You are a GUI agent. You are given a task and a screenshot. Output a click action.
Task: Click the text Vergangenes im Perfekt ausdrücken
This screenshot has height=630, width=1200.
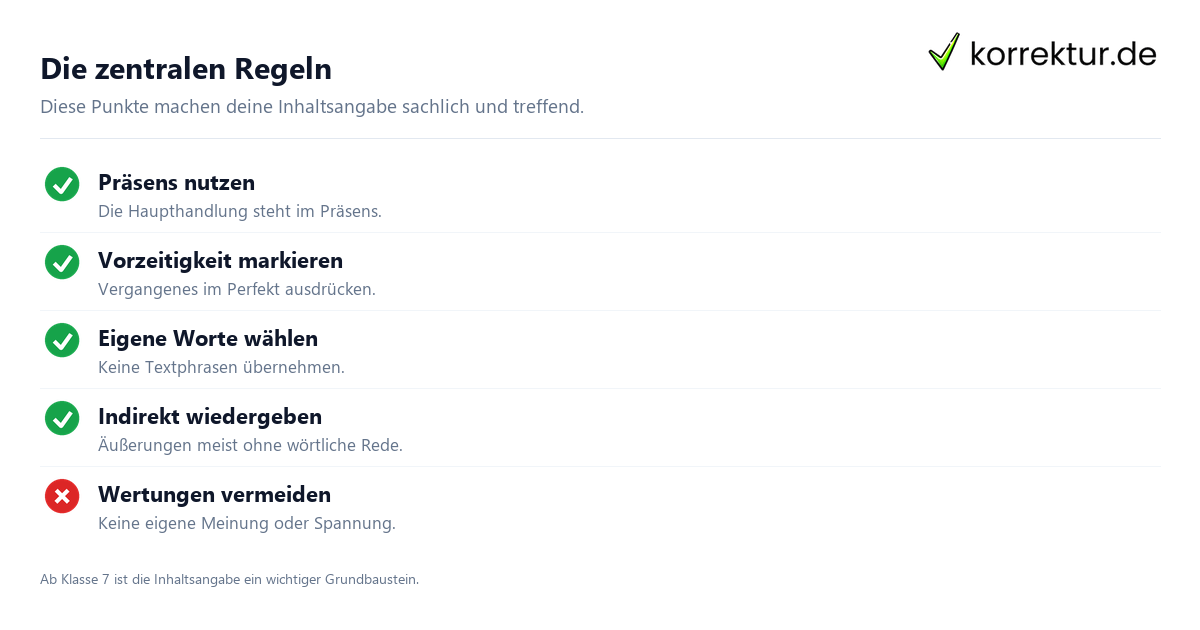pyautogui.click(x=237, y=290)
